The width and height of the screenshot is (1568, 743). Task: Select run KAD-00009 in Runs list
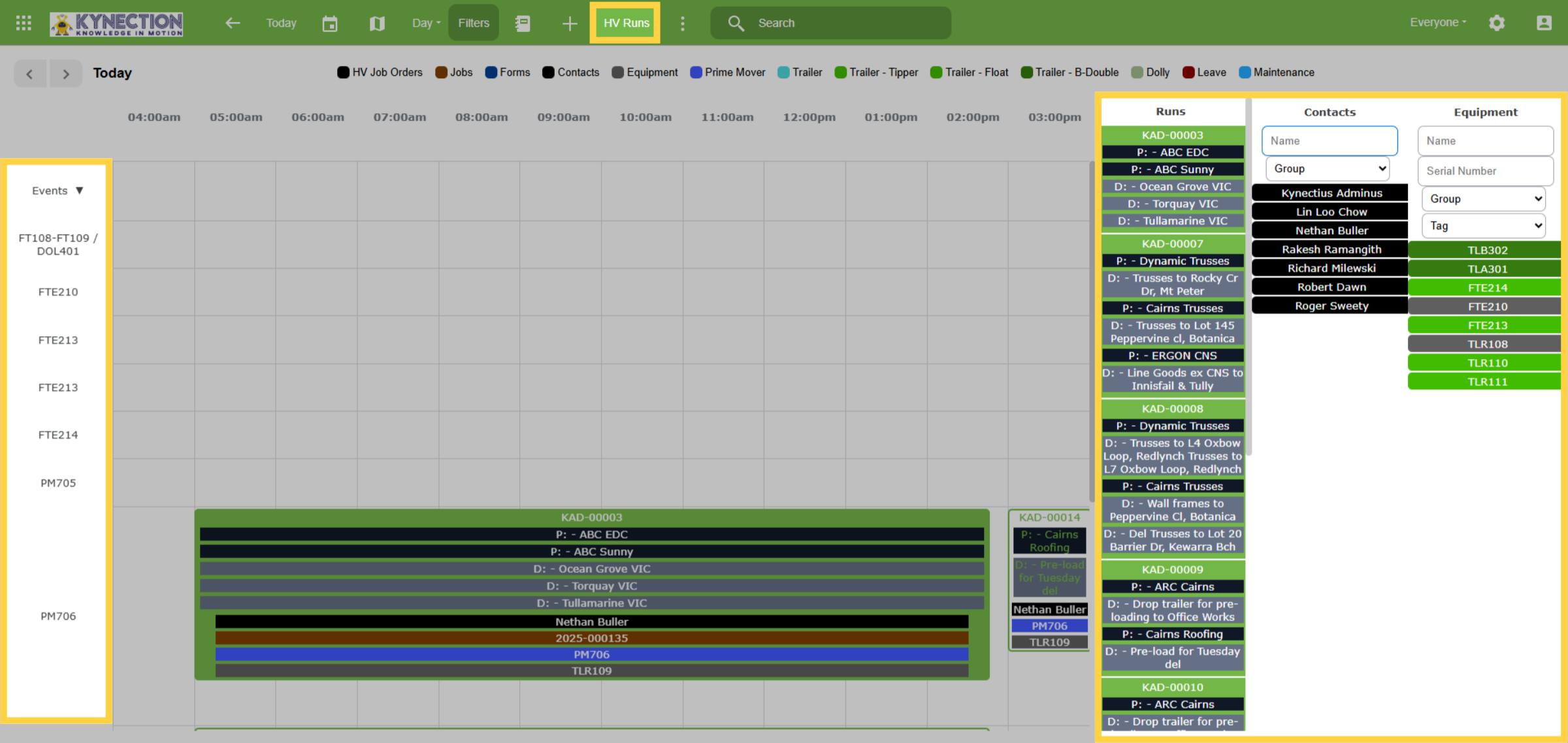[x=1173, y=569]
